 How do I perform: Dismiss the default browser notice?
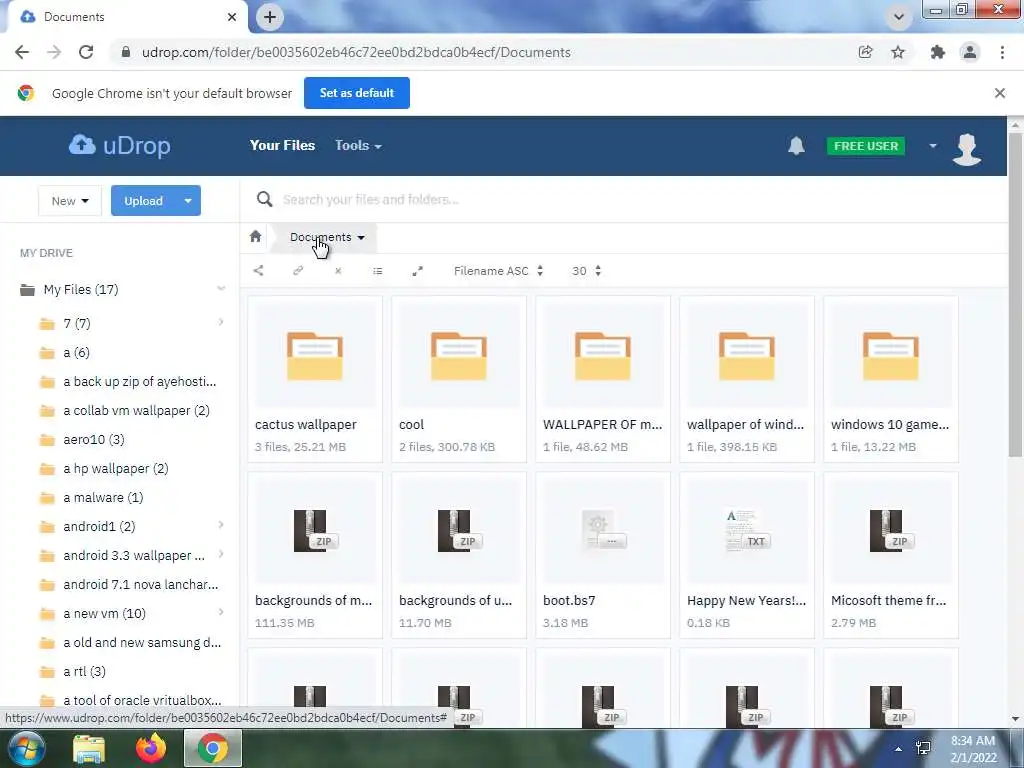click(x=1000, y=93)
